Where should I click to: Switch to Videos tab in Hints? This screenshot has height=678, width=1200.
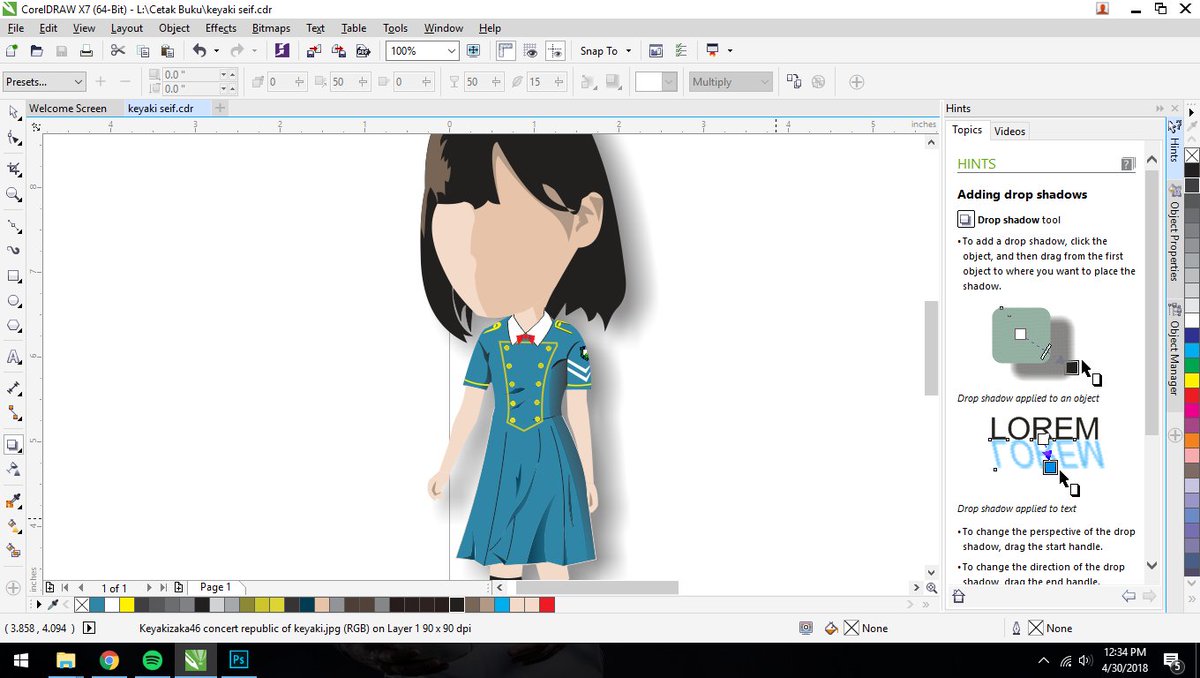[1010, 131]
